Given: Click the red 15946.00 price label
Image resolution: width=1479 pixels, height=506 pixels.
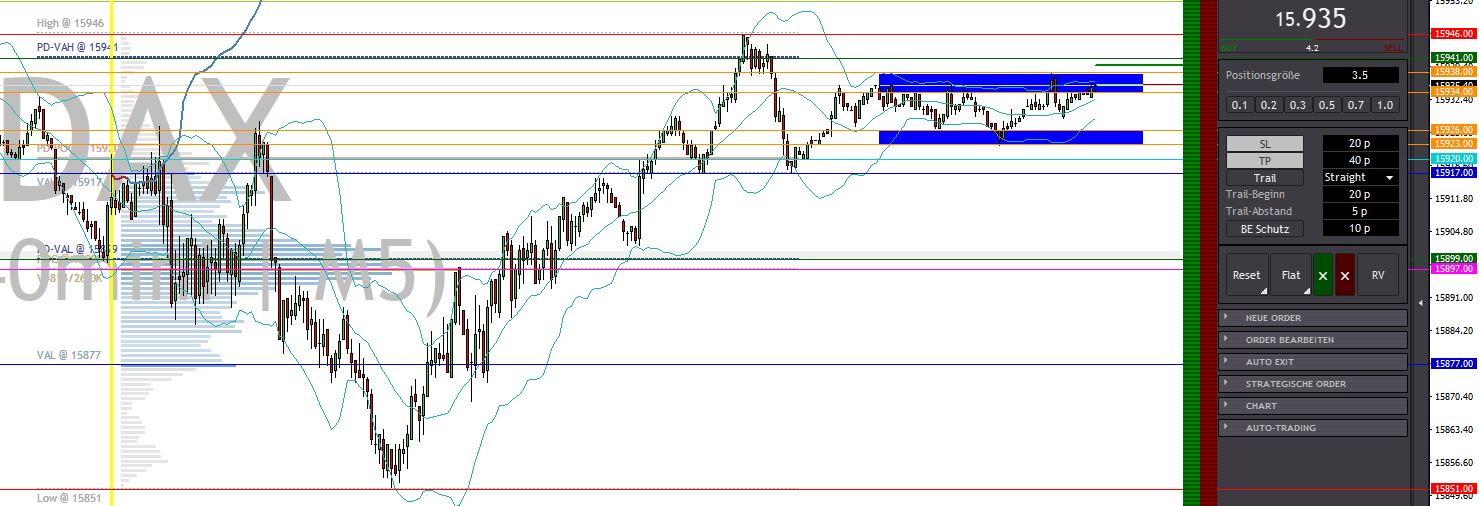Looking at the screenshot, I should click(x=1454, y=33).
